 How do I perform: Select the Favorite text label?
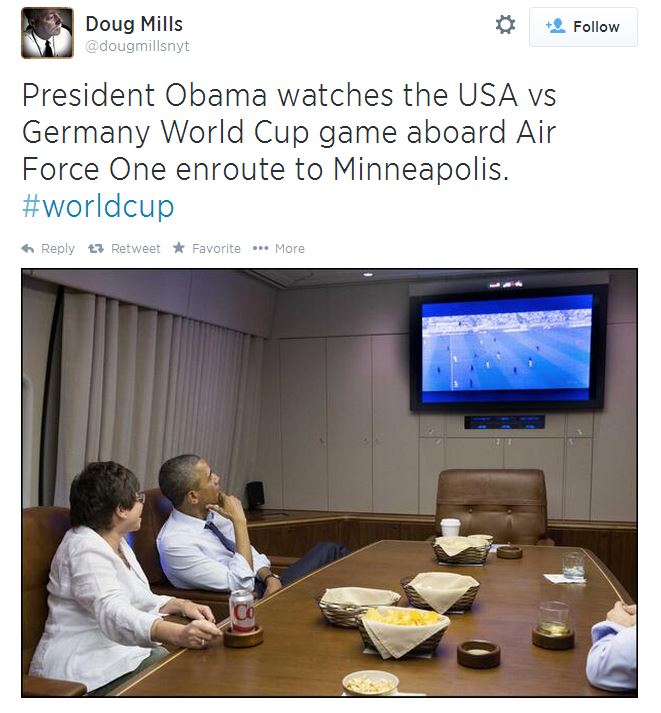(x=216, y=248)
